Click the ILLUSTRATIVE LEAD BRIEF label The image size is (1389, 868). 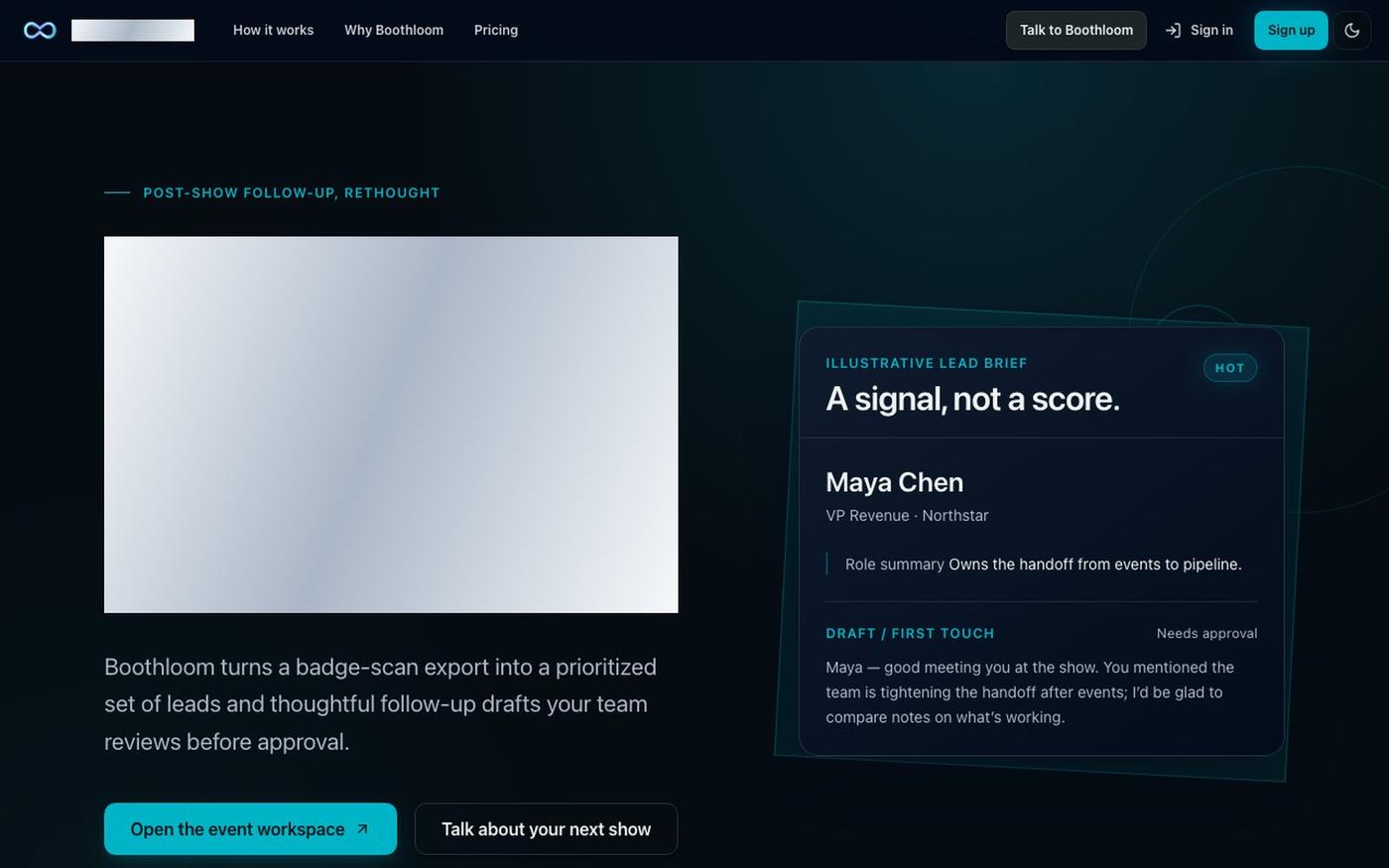(x=927, y=363)
